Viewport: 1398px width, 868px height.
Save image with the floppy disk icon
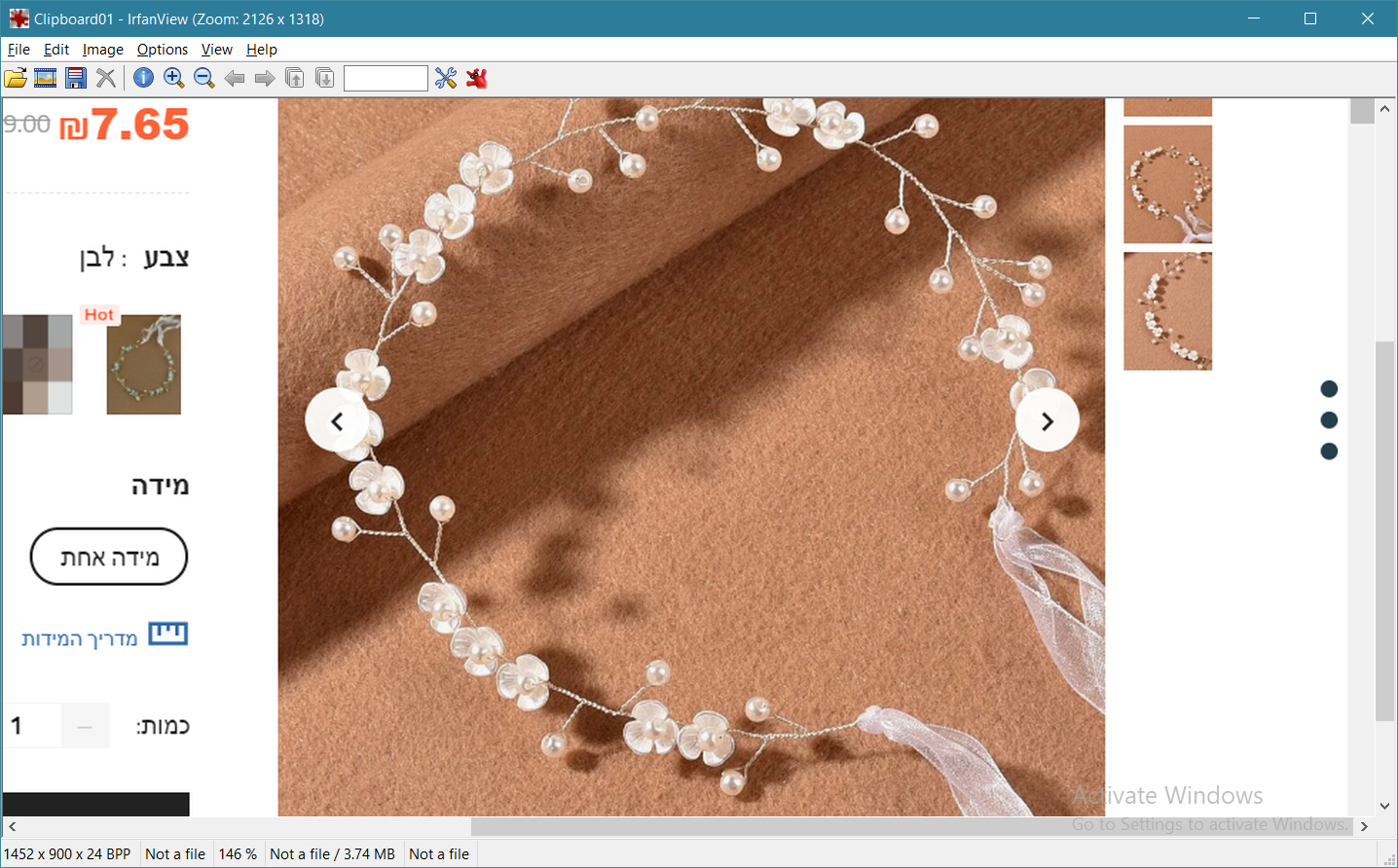(76, 79)
